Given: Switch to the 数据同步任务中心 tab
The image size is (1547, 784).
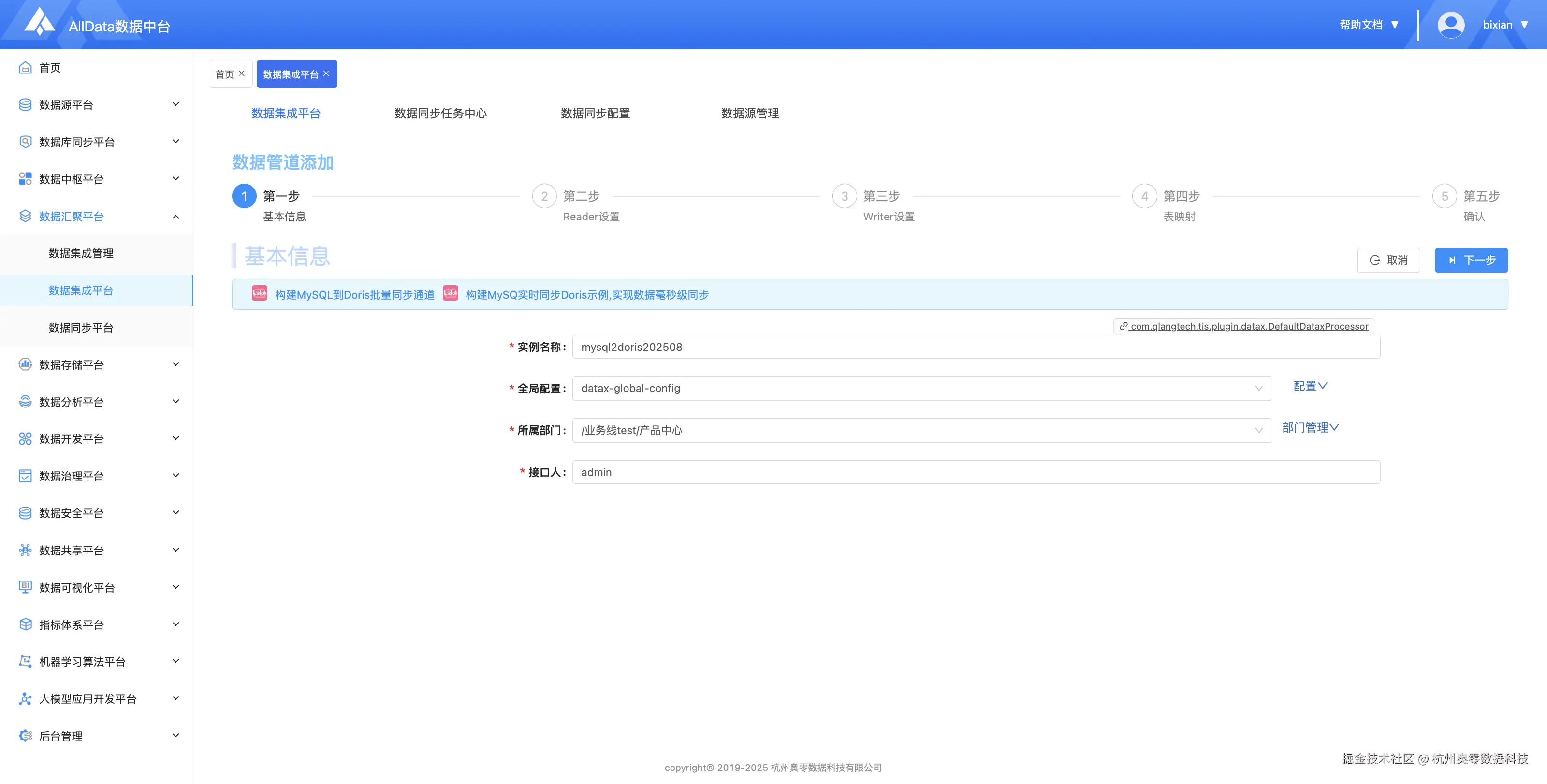Looking at the screenshot, I should (441, 113).
